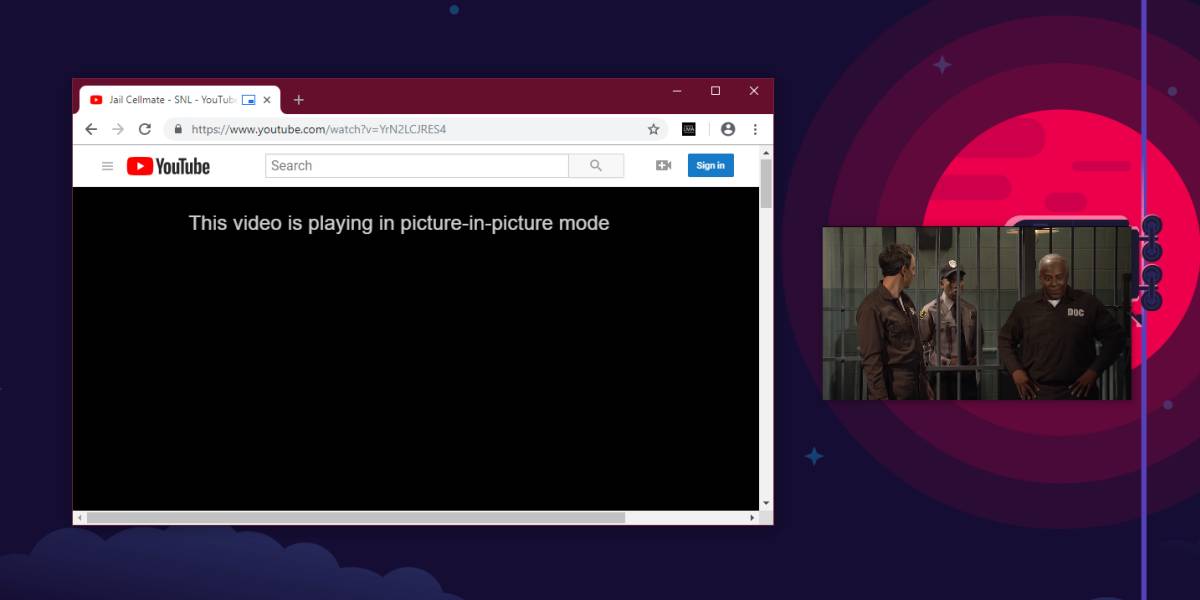Go to YouTube home via logo
This screenshot has width=1200, height=600.
click(168, 166)
